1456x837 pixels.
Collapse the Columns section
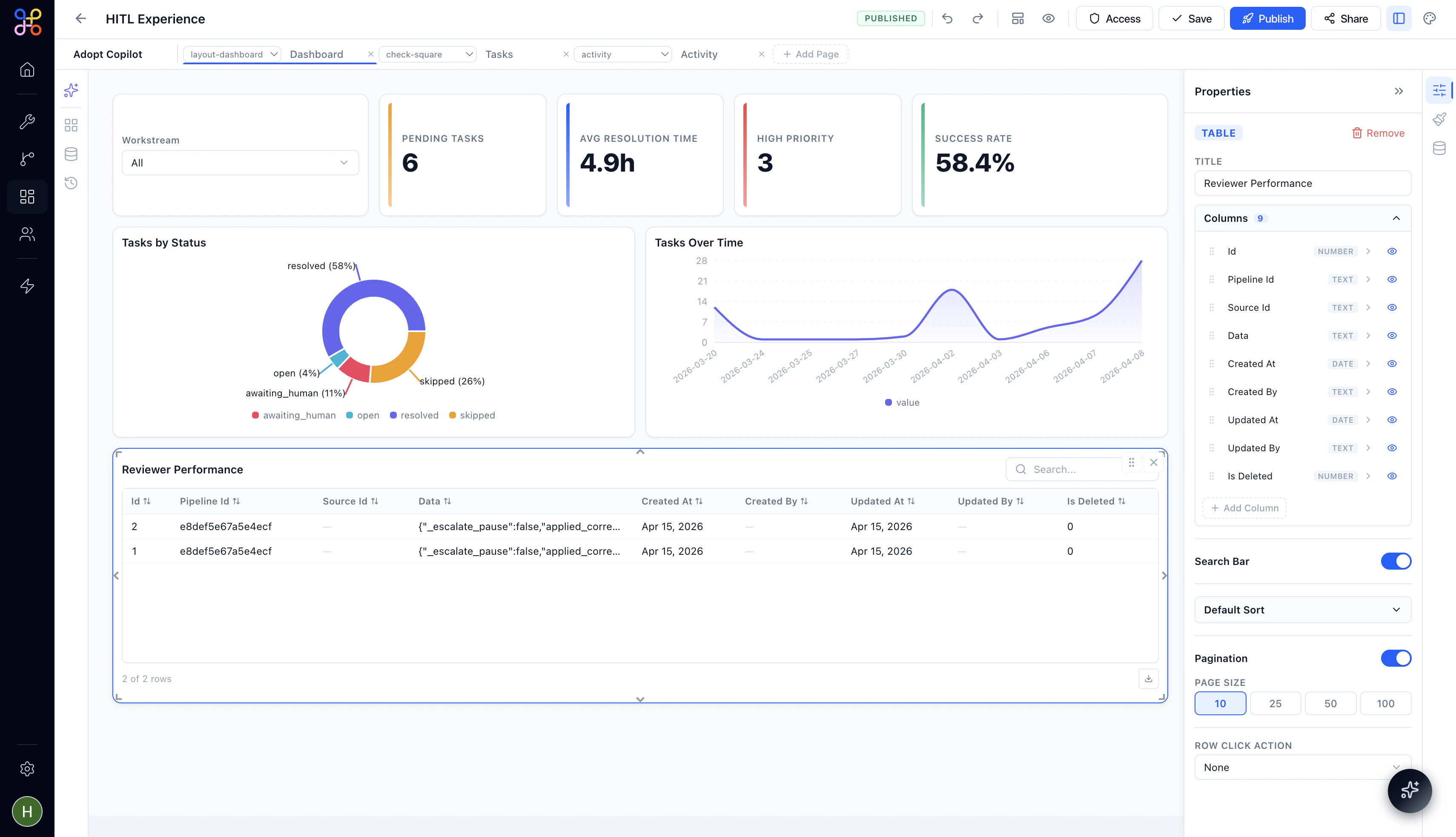(x=1396, y=218)
